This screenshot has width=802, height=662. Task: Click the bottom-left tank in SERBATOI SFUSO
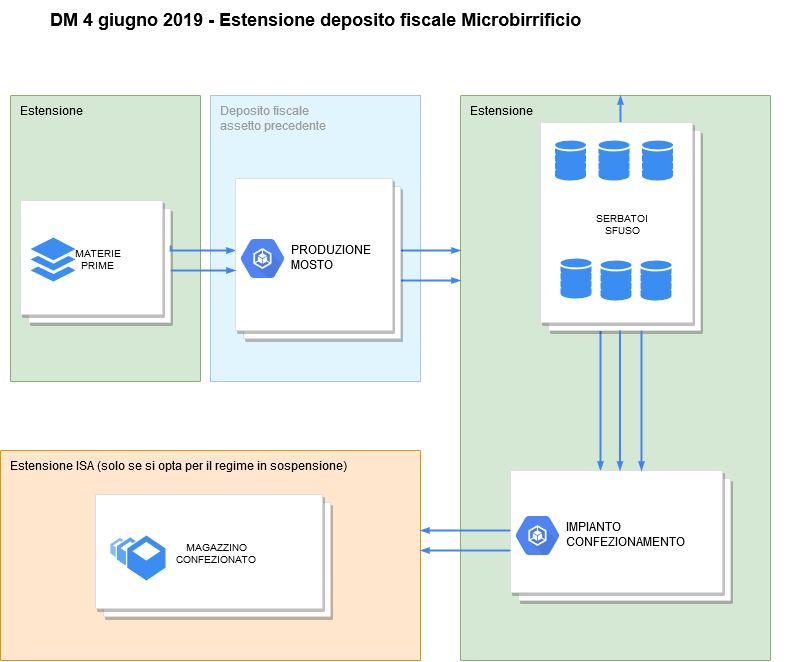576,278
